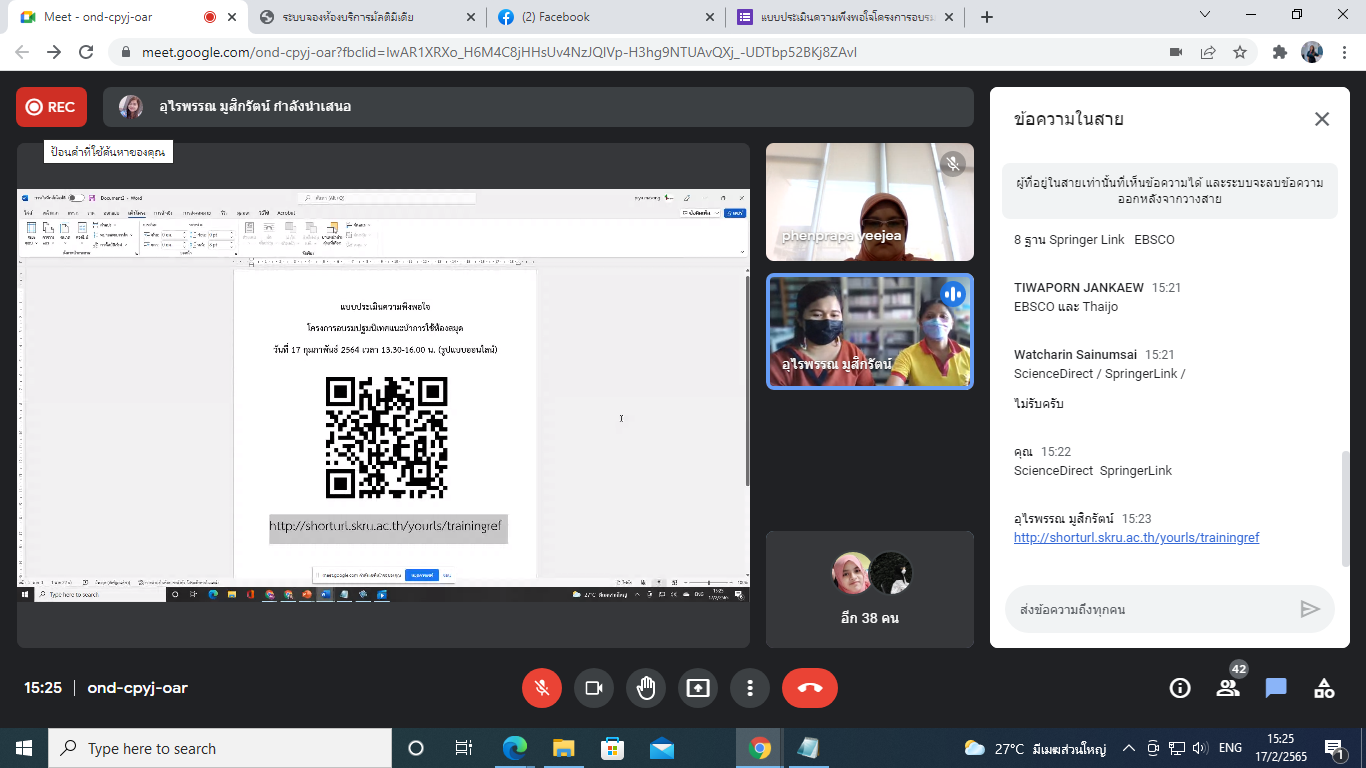Close the Facebook tab
The width and height of the screenshot is (1366, 768).
pos(710,17)
